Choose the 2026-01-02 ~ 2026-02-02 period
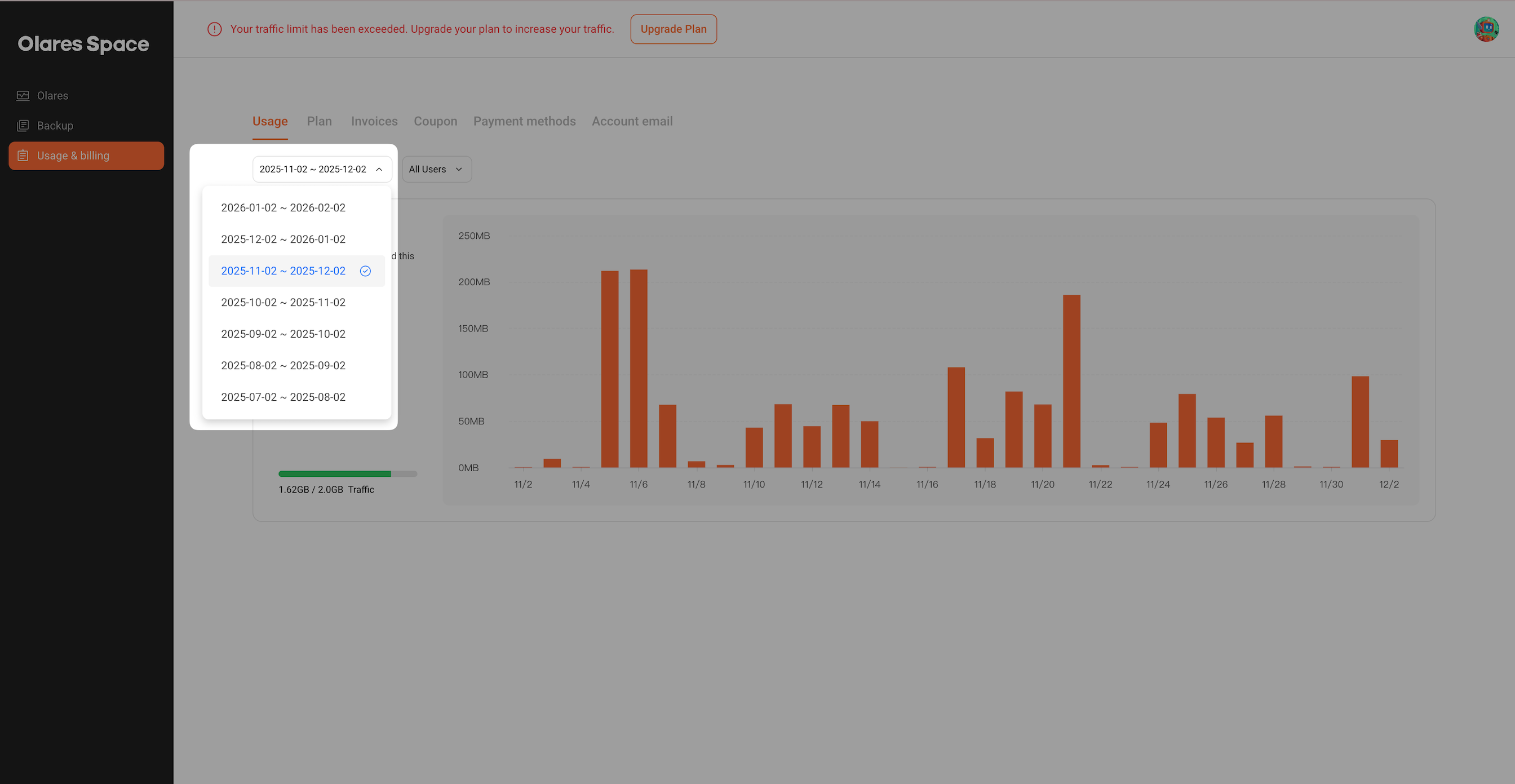 click(283, 207)
